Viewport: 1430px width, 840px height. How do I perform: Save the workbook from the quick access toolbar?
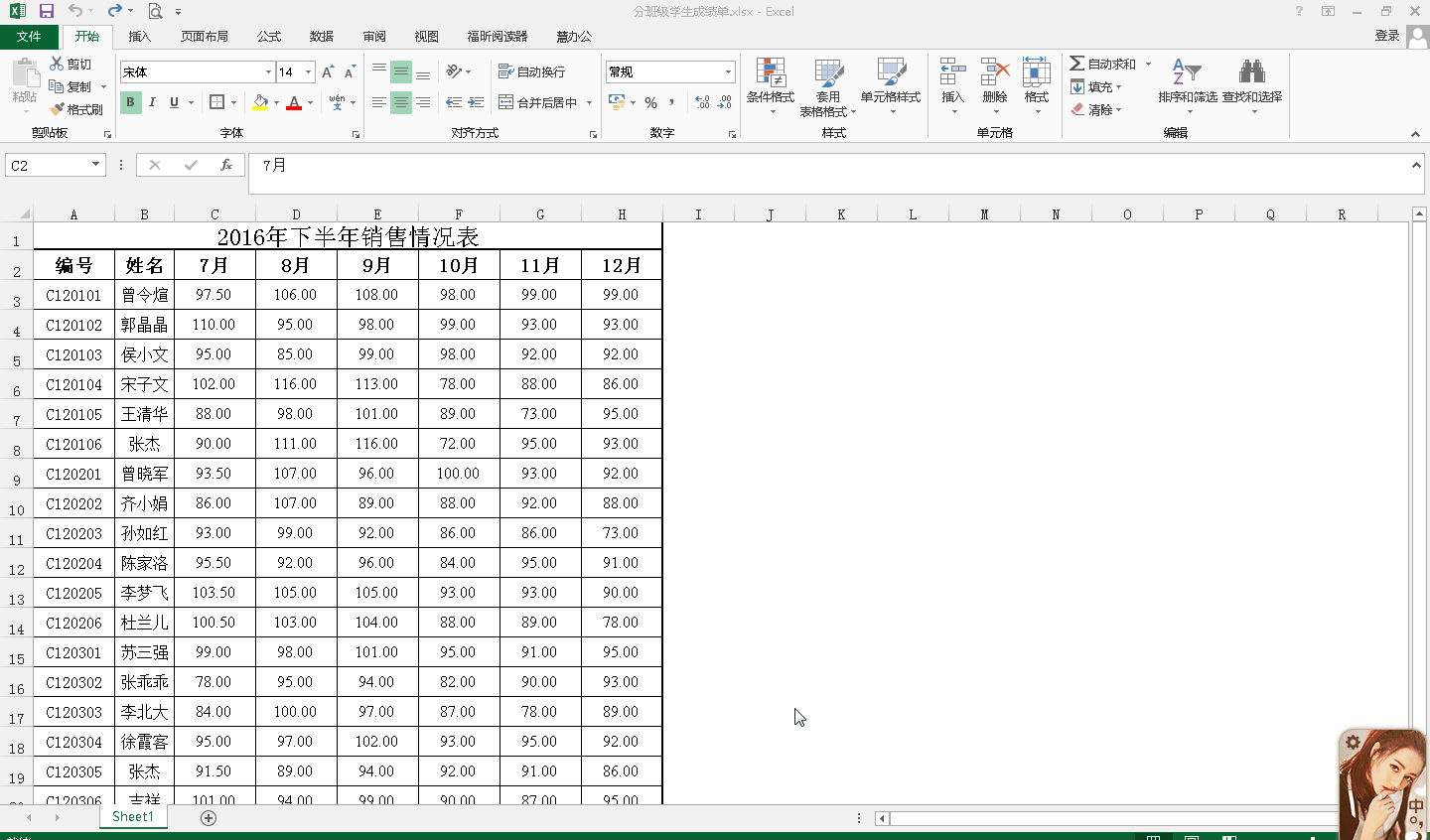(x=47, y=11)
